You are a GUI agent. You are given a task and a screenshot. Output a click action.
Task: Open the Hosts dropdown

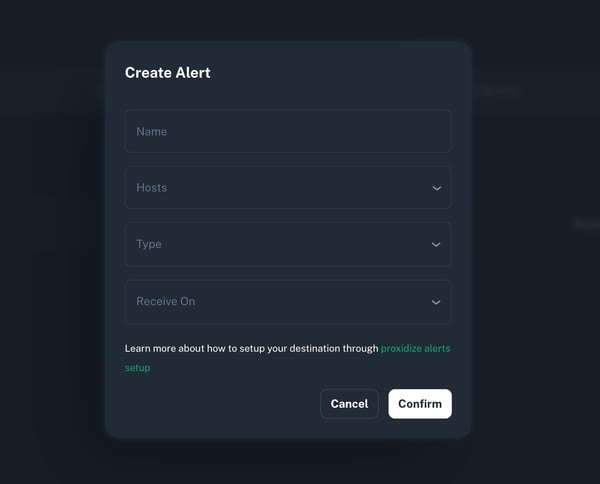(288, 188)
